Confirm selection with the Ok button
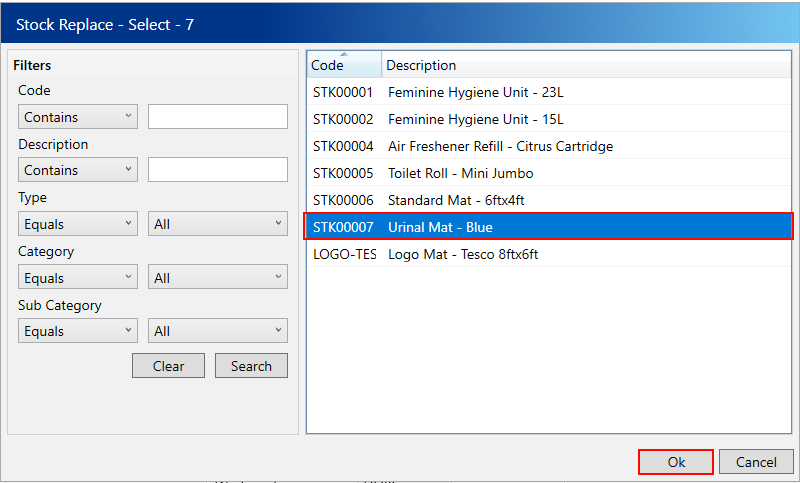800x483 pixels. [x=676, y=462]
